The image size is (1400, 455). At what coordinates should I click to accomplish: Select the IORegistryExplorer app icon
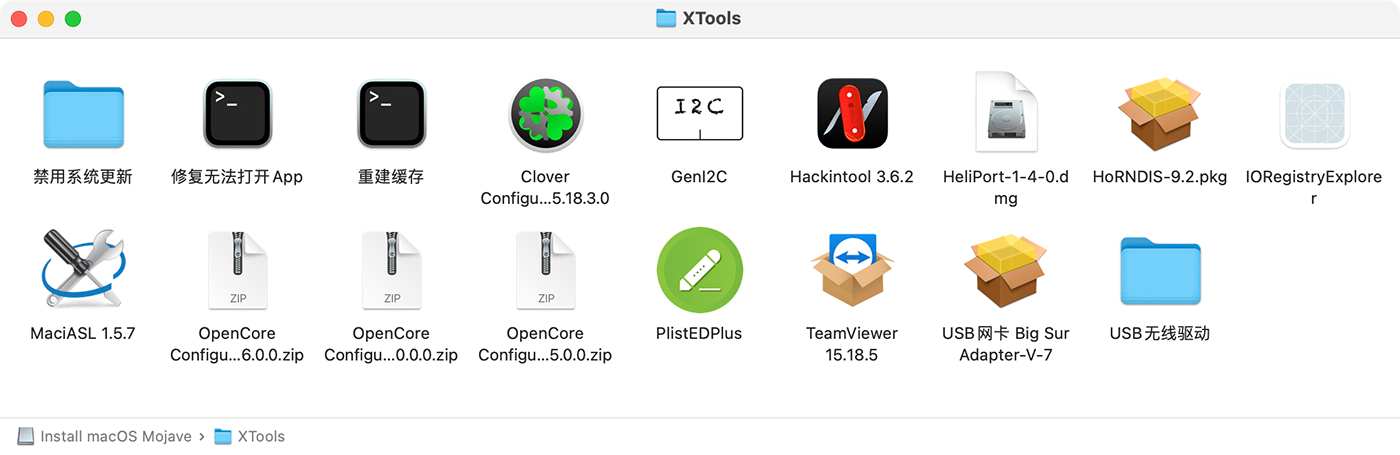(1314, 114)
